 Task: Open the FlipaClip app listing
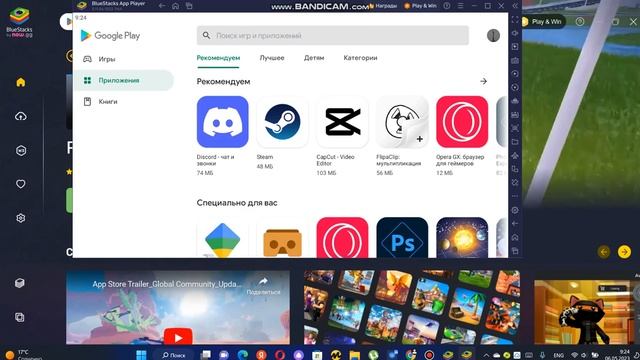pos(402,122)
